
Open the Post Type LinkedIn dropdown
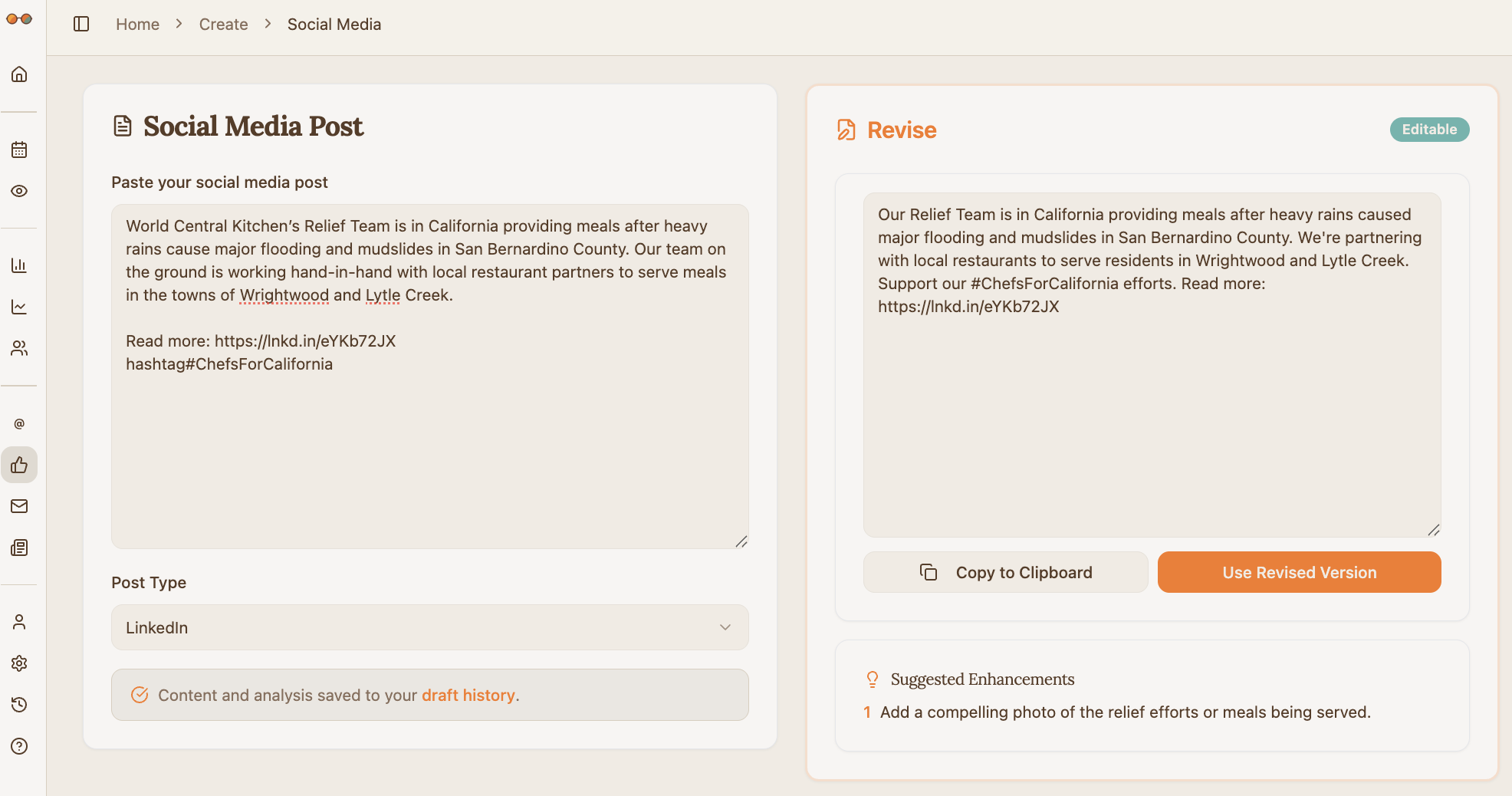click(429, 627)
